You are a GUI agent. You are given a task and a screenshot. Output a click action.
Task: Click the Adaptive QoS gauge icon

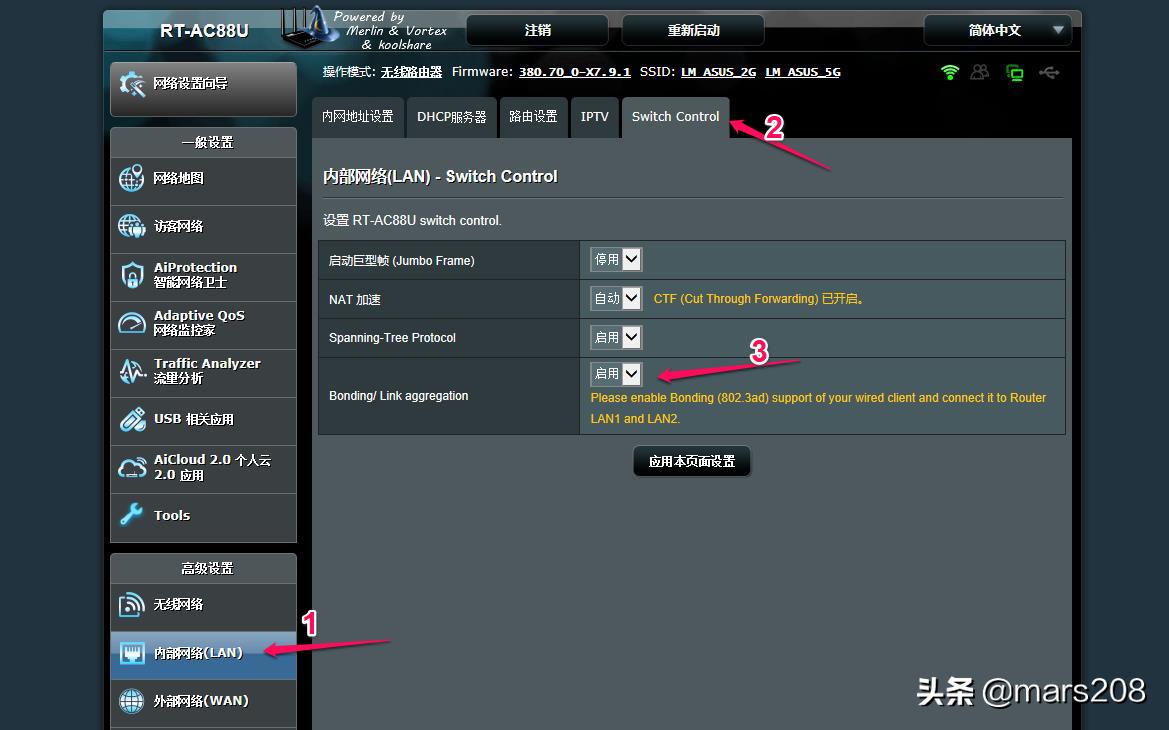pos(131,323)
